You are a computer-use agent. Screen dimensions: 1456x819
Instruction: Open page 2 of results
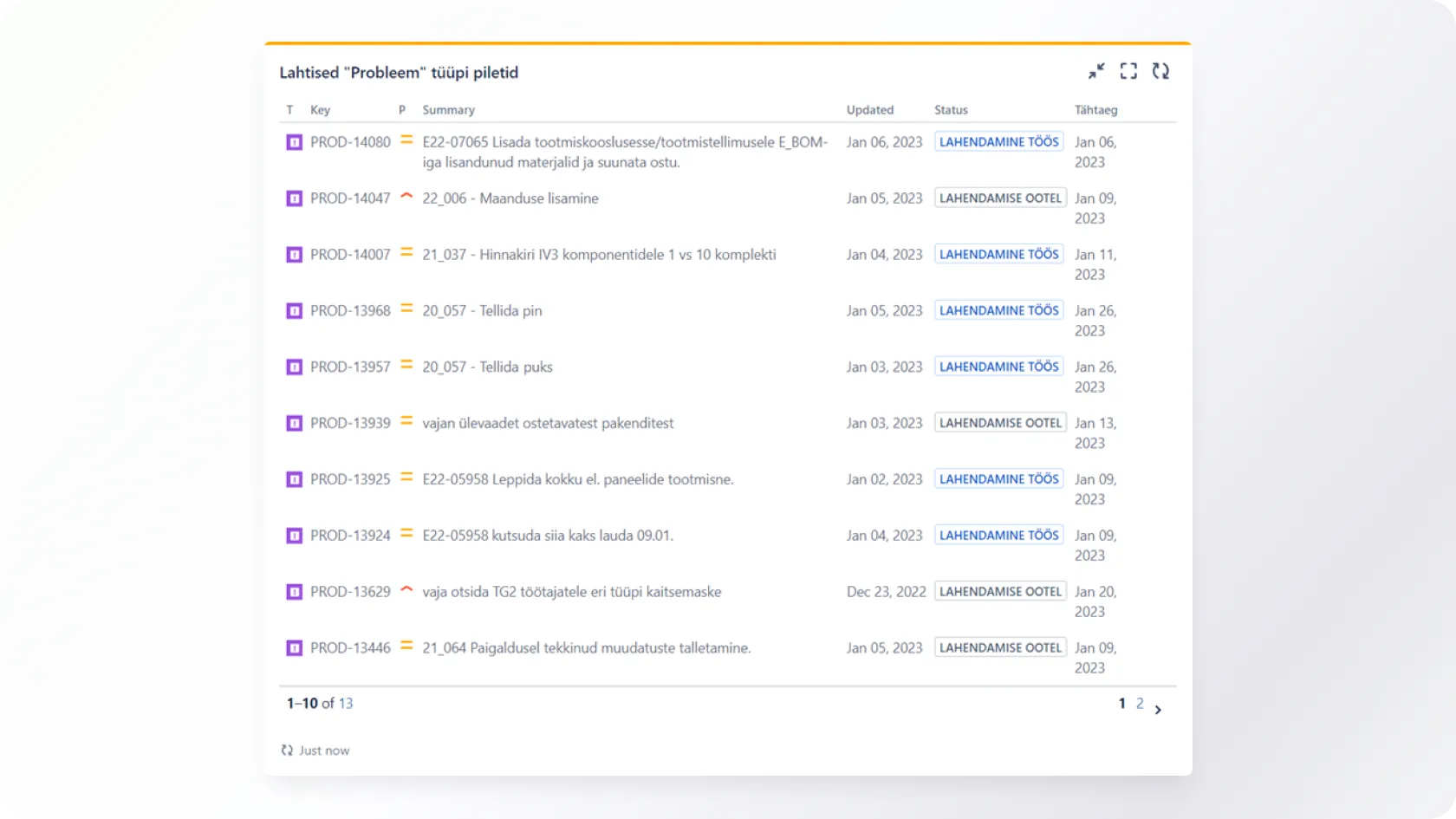(1140, 704)
